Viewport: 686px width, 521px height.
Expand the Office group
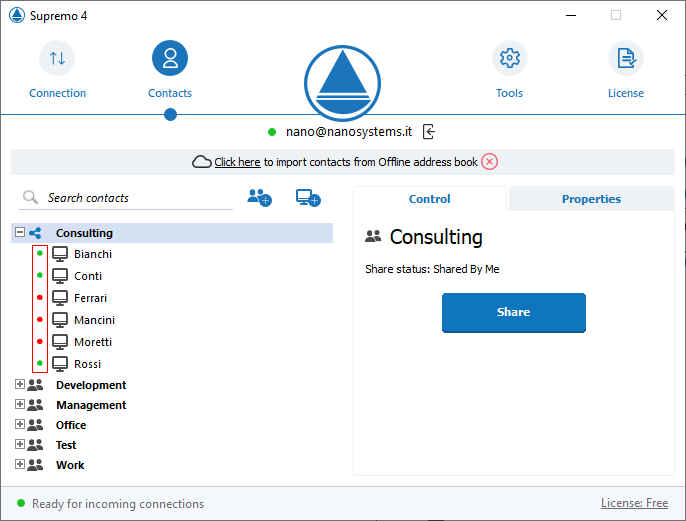click(x=20, y=424)
